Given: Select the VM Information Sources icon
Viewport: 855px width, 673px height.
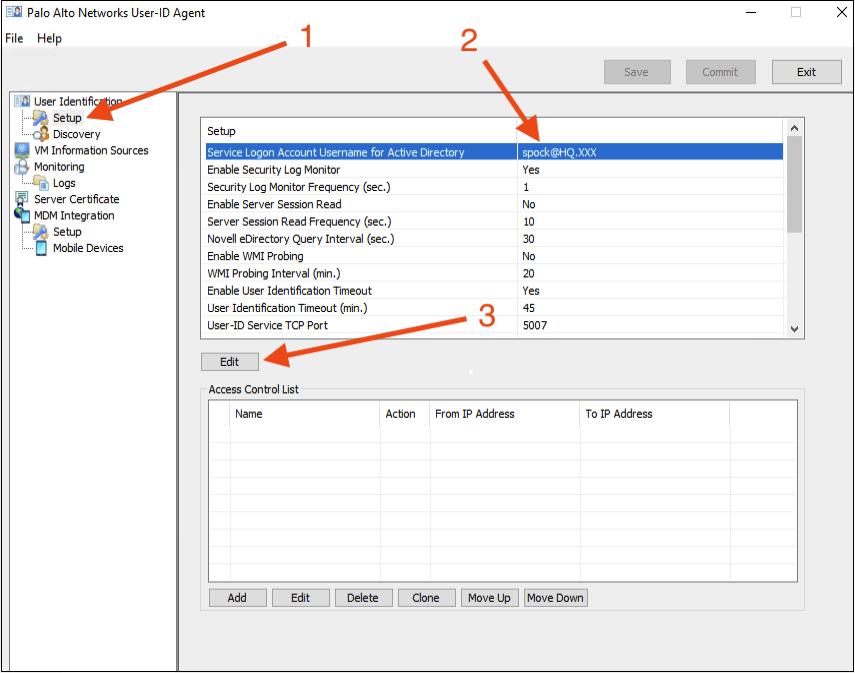Looking at the screenshot, I should point(22,151).
